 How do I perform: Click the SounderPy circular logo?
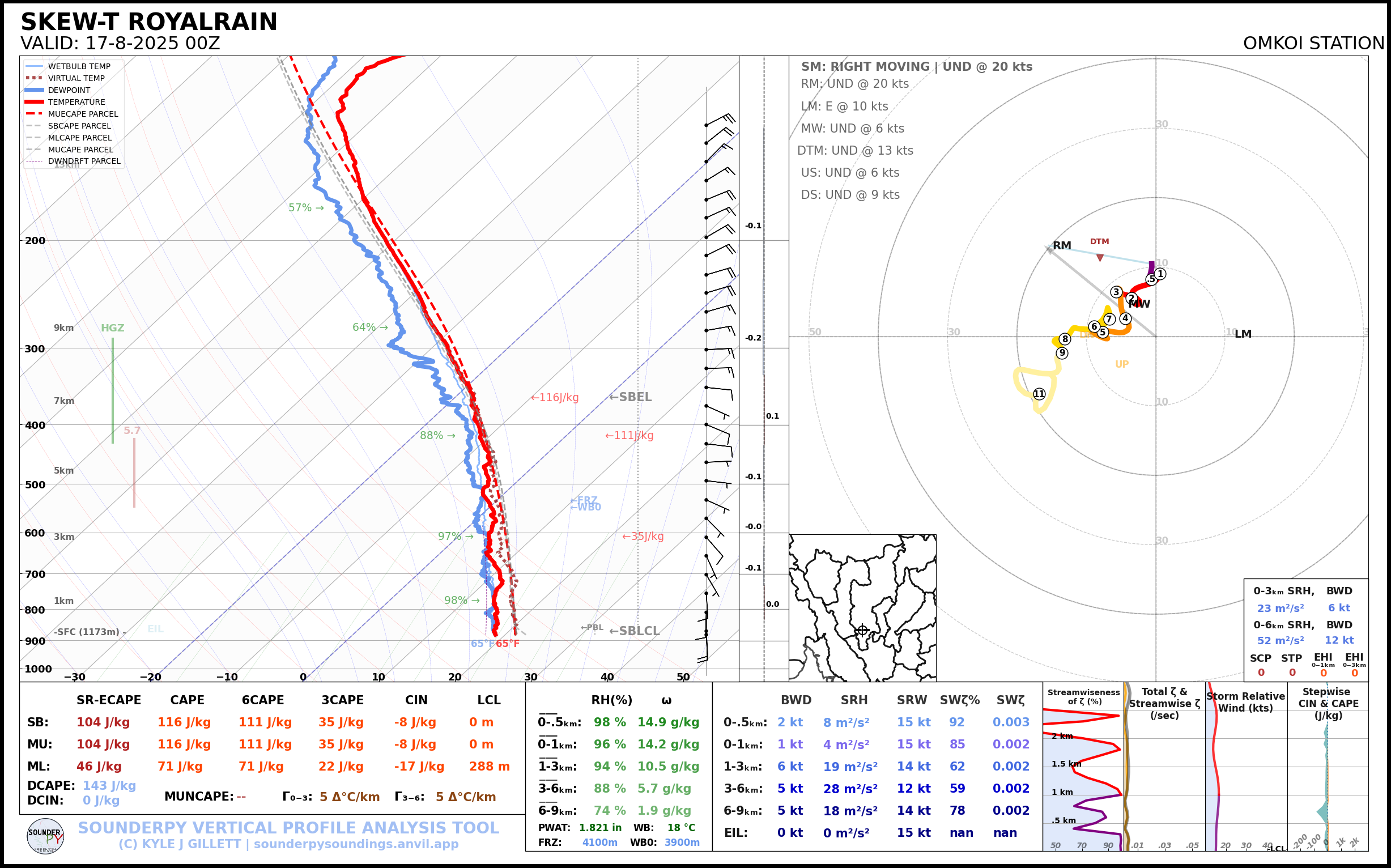(45, 836)
